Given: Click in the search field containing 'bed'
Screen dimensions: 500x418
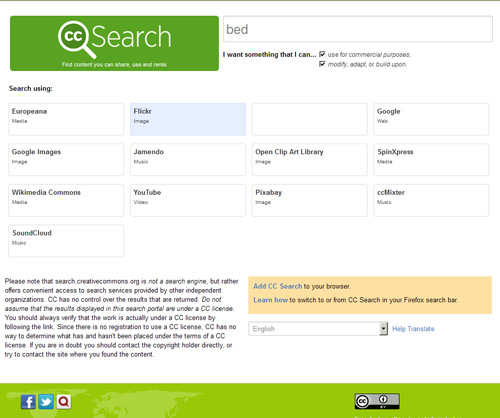Looking at the screenshot, I should [358, 29].
